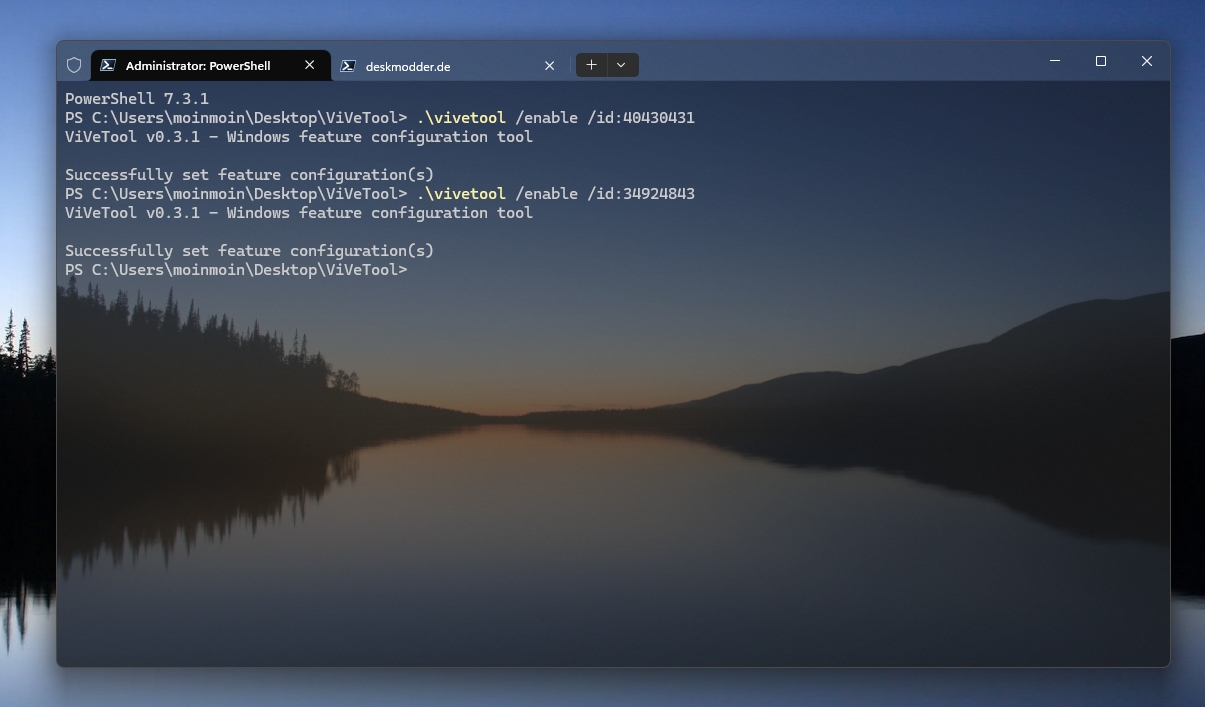Click the administrator shield icon
1205x707 pixels.
coord(74,65)
